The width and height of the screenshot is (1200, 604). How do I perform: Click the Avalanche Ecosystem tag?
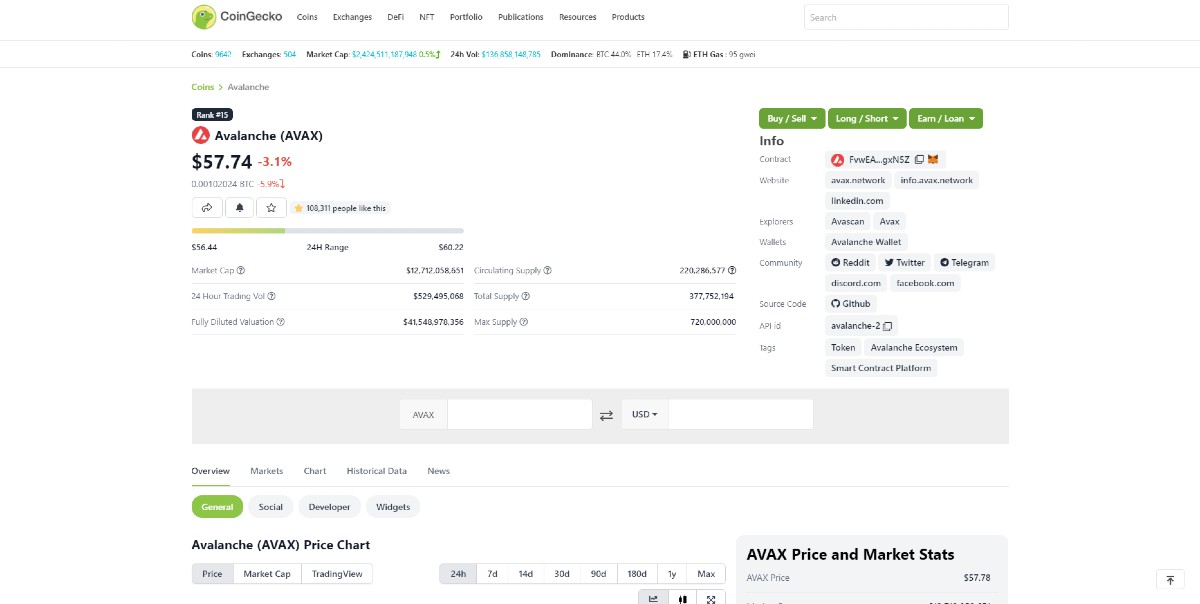[x=914, y=348]
